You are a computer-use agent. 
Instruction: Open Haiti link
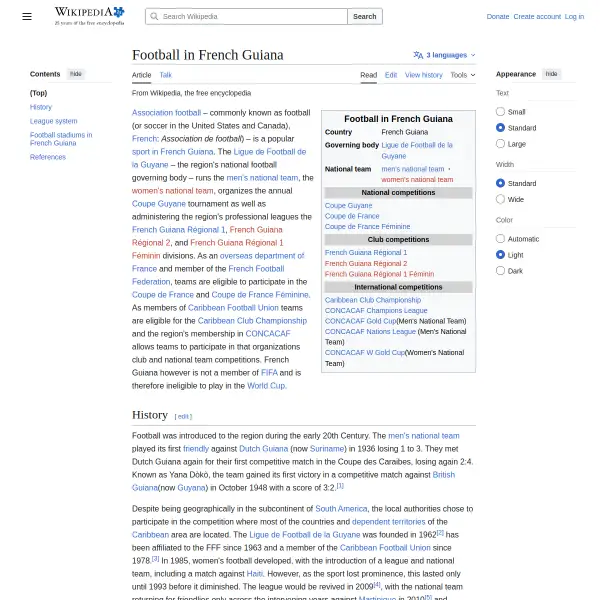pos(254,574)
